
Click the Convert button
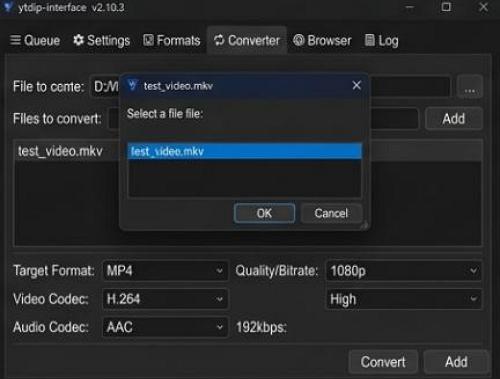tap(383, 362)
